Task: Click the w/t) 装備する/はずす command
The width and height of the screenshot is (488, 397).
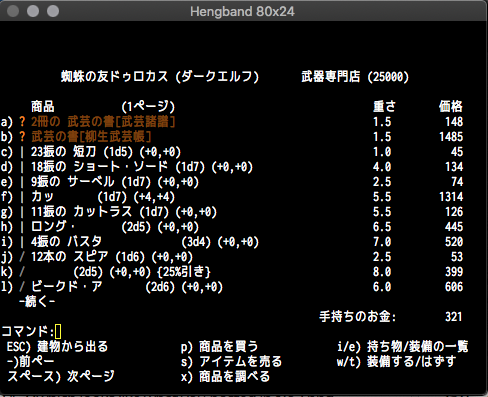Action: pos(396,362)
